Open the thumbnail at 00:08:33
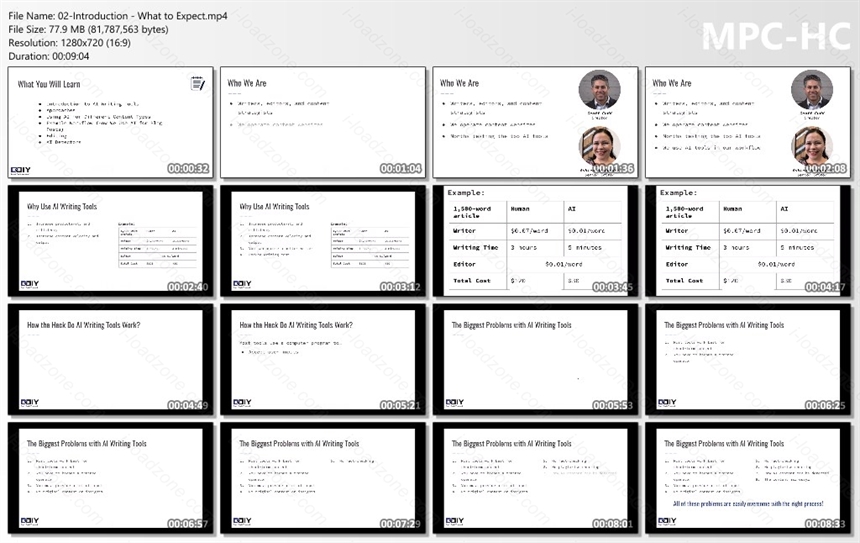 pyautogui.click(x=748, y=478)
